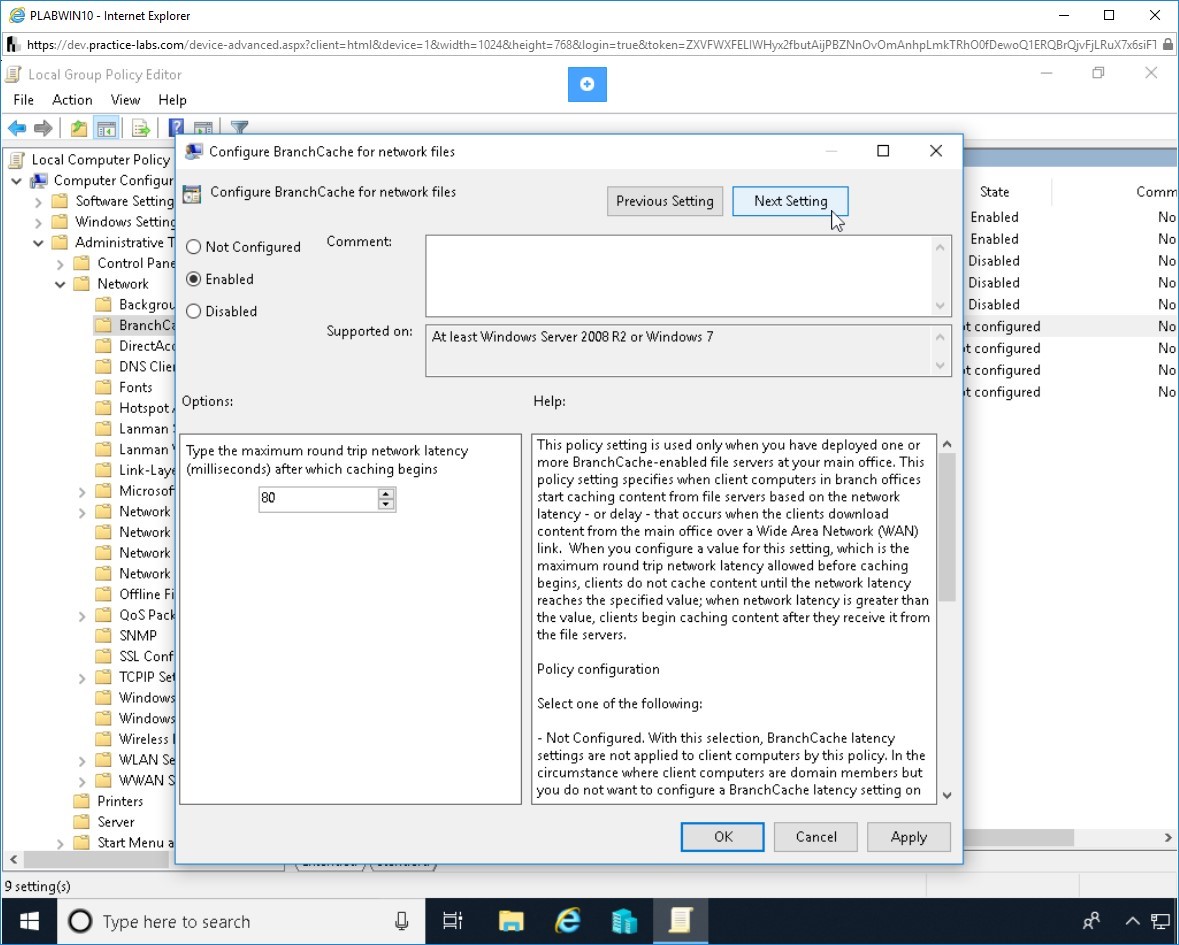Image resolution: width=1179 pixels, height=945 pixels.
Task: Open the File menu
Action: (x=23, y=100)
